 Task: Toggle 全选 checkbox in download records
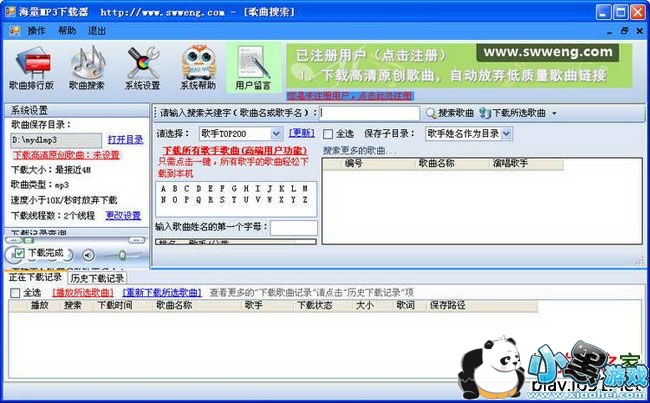15,293
